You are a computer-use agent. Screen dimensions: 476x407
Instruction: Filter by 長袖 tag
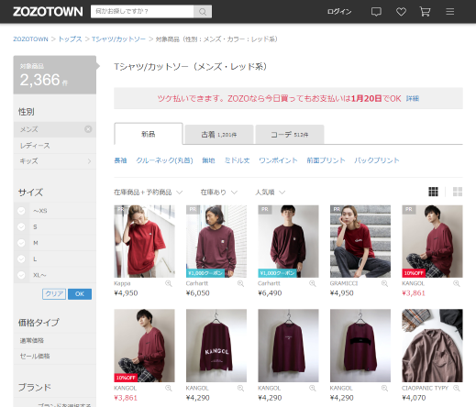pos(120,160)
